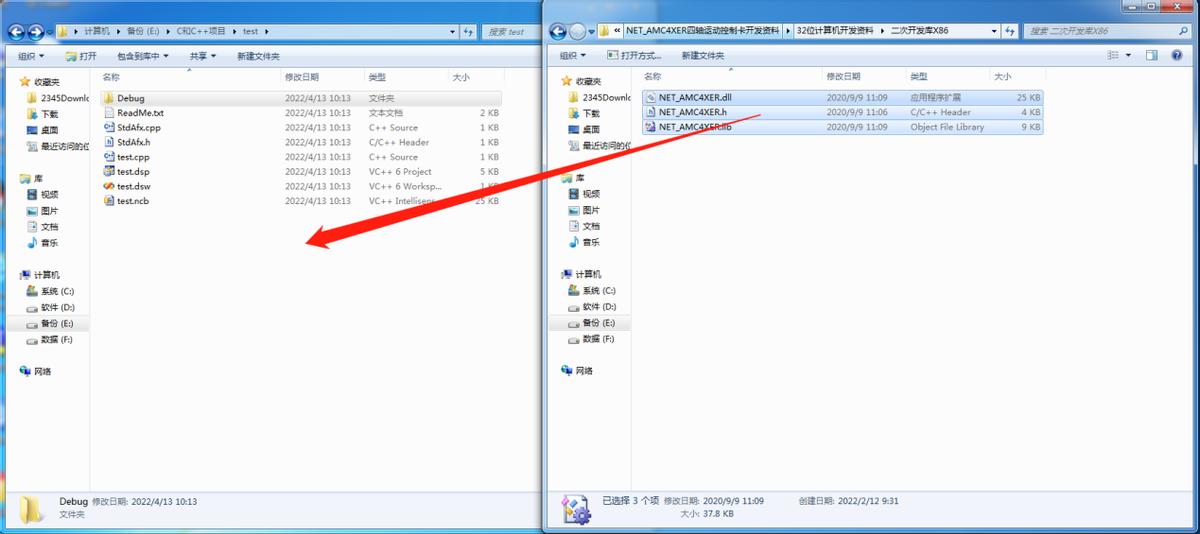Navigate to NET_AMC4XER四轴运动控制卡开发资料 breadcrumb
1200x534 pixels.
tap(703, 31)
